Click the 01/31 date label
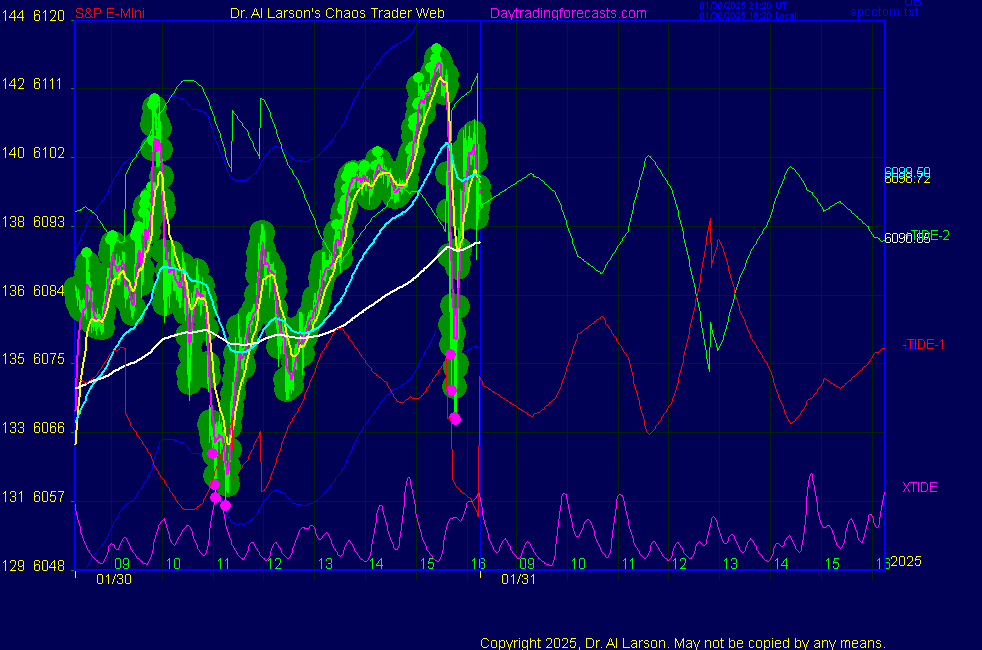Image resolution: width=982 pixels, height=650 pixels. pos(519,579)
